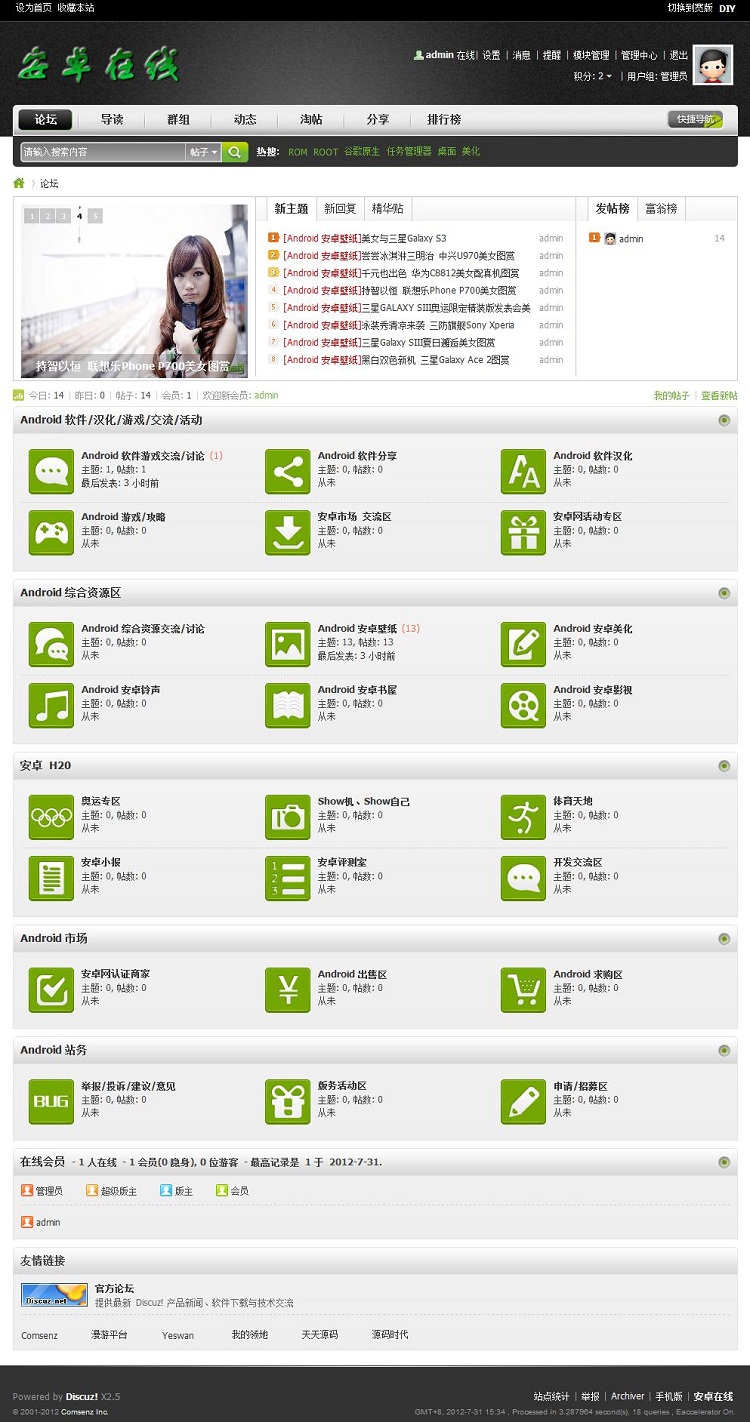Open the 申请/招募区 pencil icon

tap(524, 1102)
